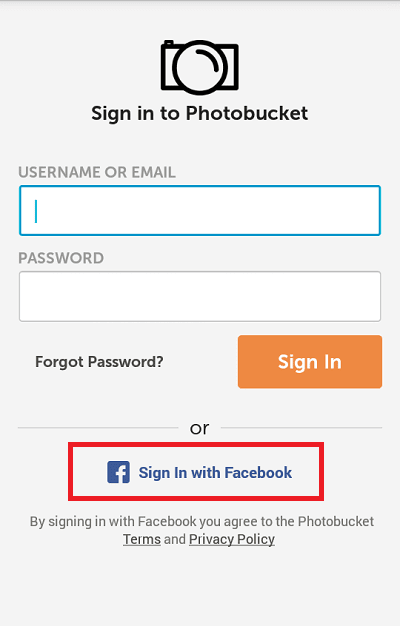Image resolution: width=400 pixels, height=626 pixels.
Task: Click the divider line left of "or"
Action: coord(98,428)
